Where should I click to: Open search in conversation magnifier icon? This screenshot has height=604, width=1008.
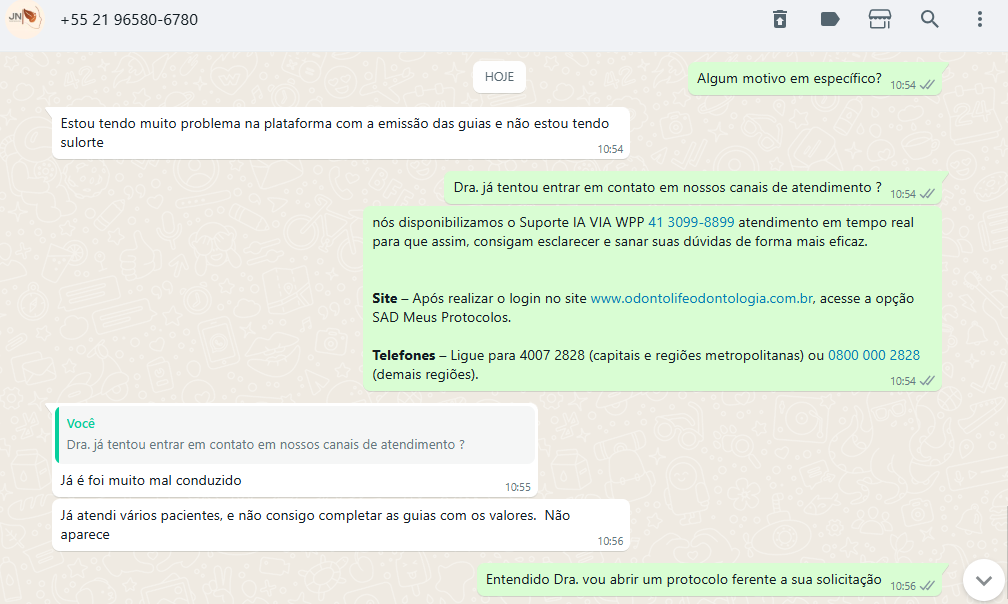930,19
